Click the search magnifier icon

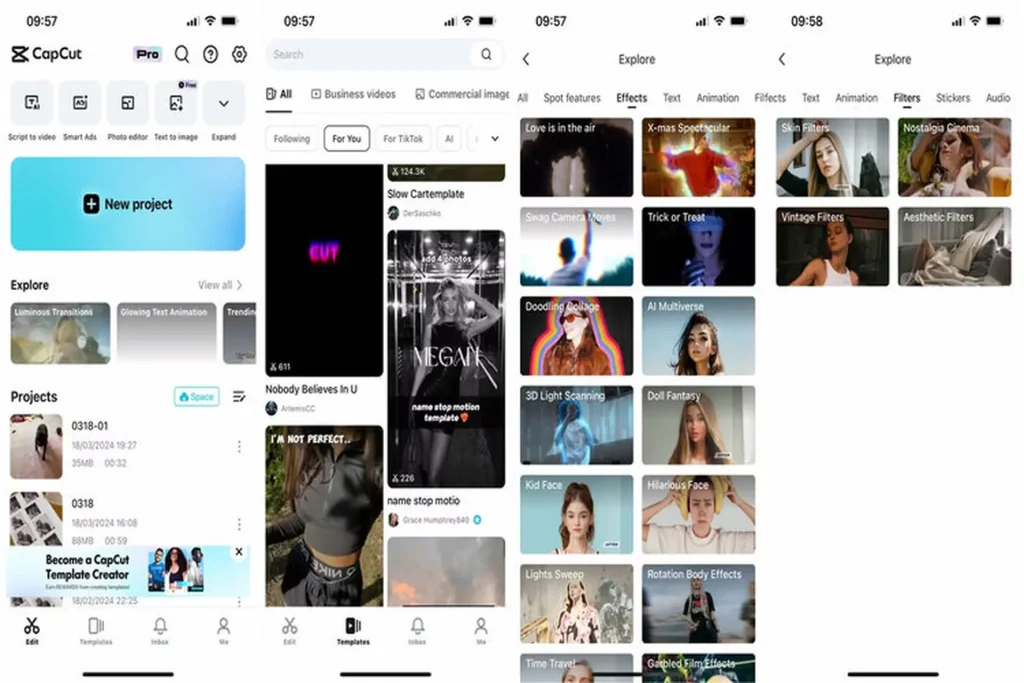[182, 54]
